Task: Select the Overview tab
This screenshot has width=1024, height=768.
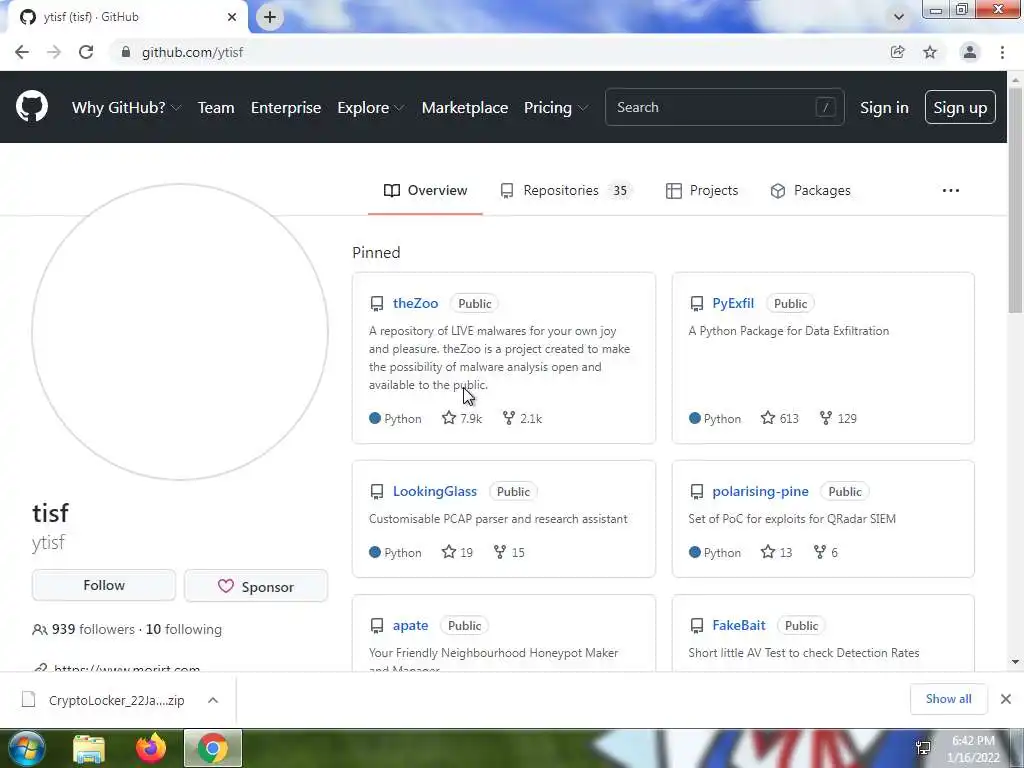Action: click(426, 191)
